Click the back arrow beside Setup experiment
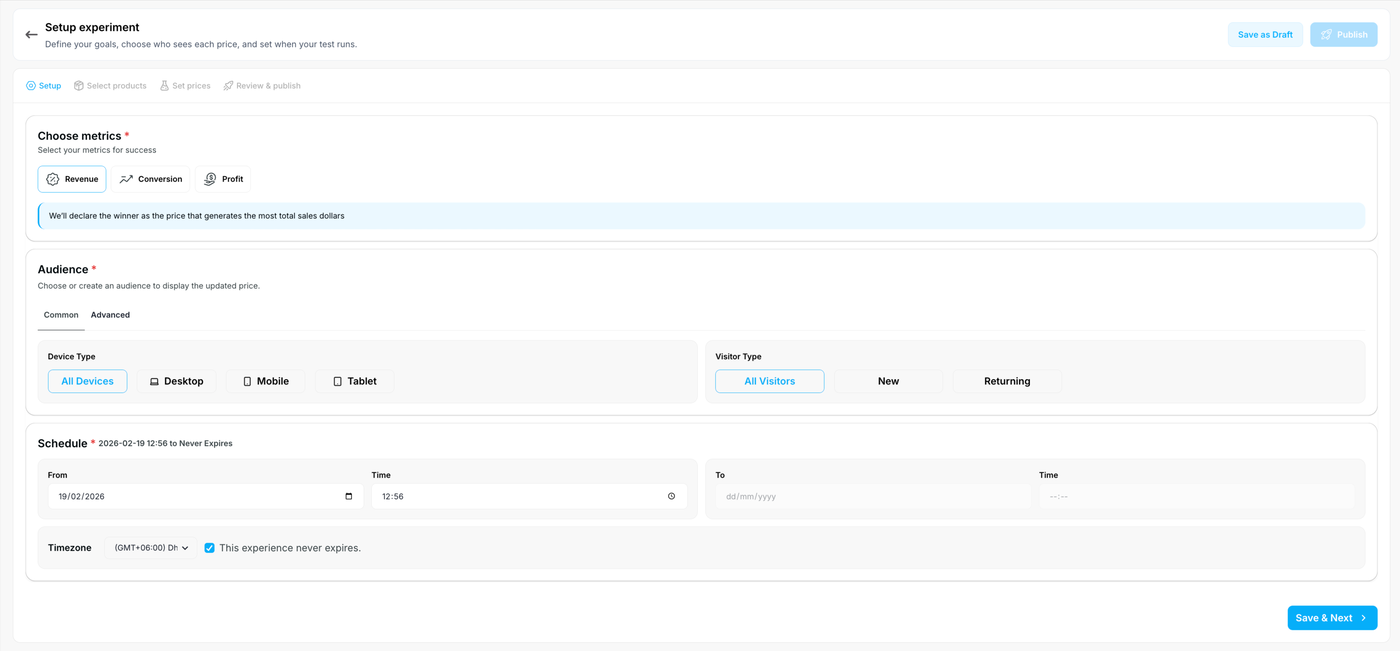 coord(31,35)
